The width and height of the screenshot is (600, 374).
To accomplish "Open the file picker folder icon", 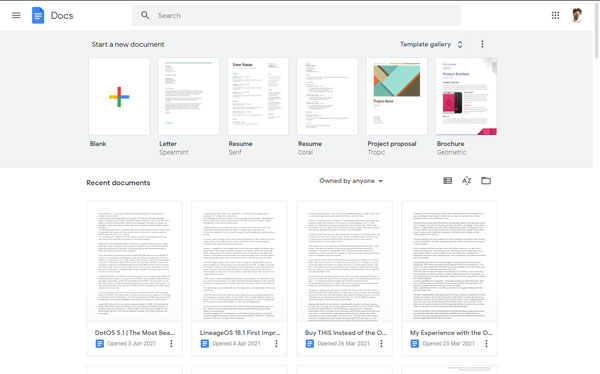I will point(486,180).
